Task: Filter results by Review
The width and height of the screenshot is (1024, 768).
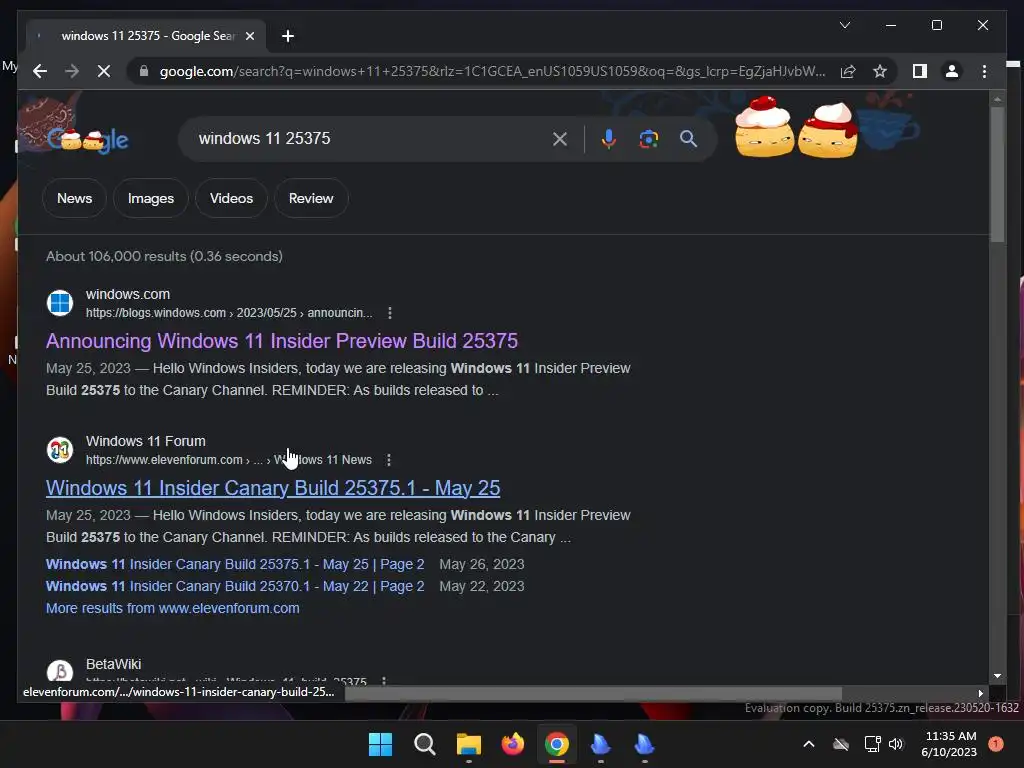Action: tap(311, 199)
